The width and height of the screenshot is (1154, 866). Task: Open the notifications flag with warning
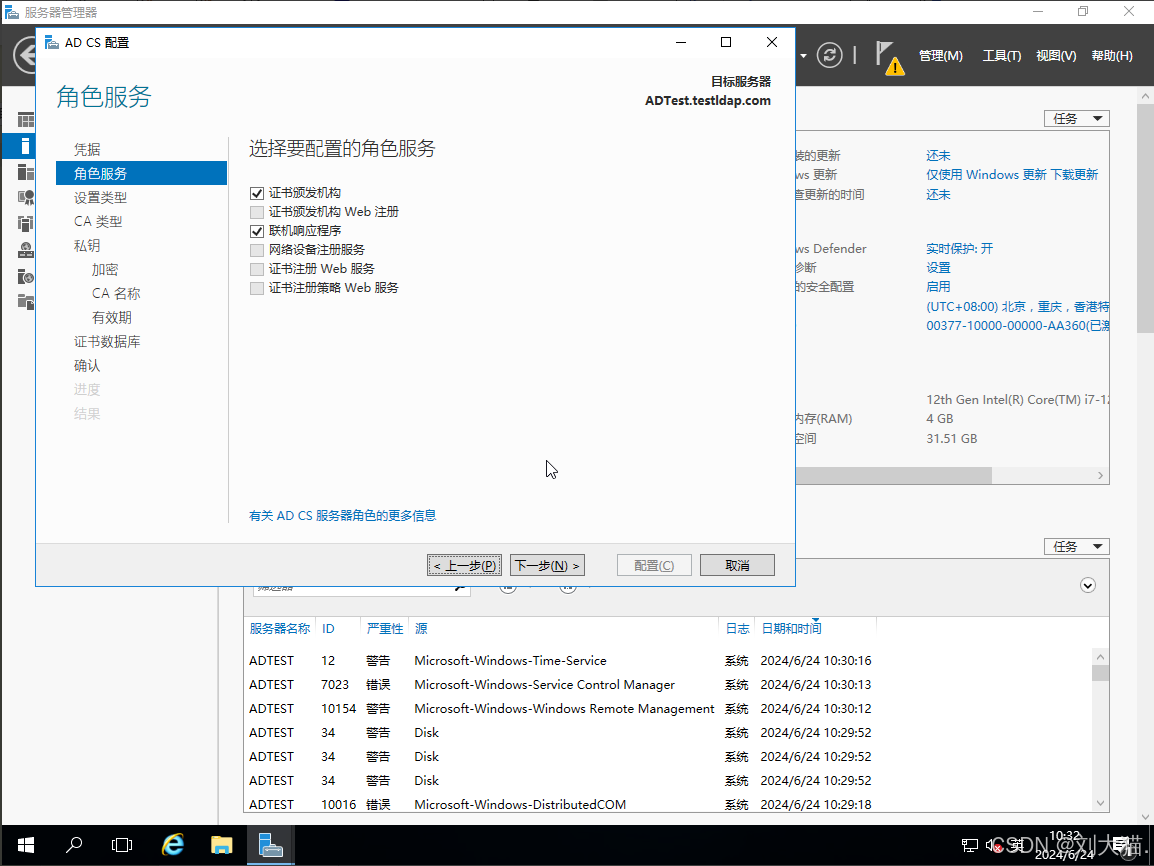[x=889, y=57]
